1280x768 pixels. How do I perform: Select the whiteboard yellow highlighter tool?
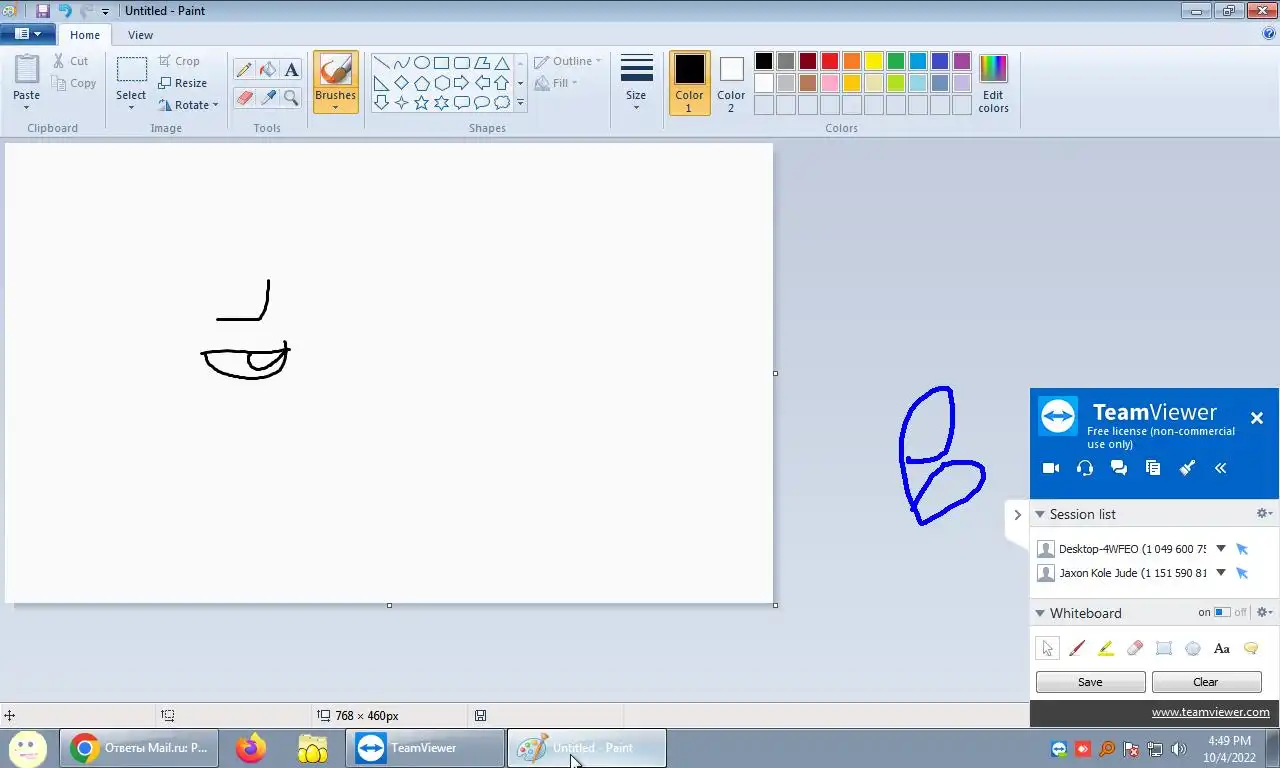[1105, 648]
